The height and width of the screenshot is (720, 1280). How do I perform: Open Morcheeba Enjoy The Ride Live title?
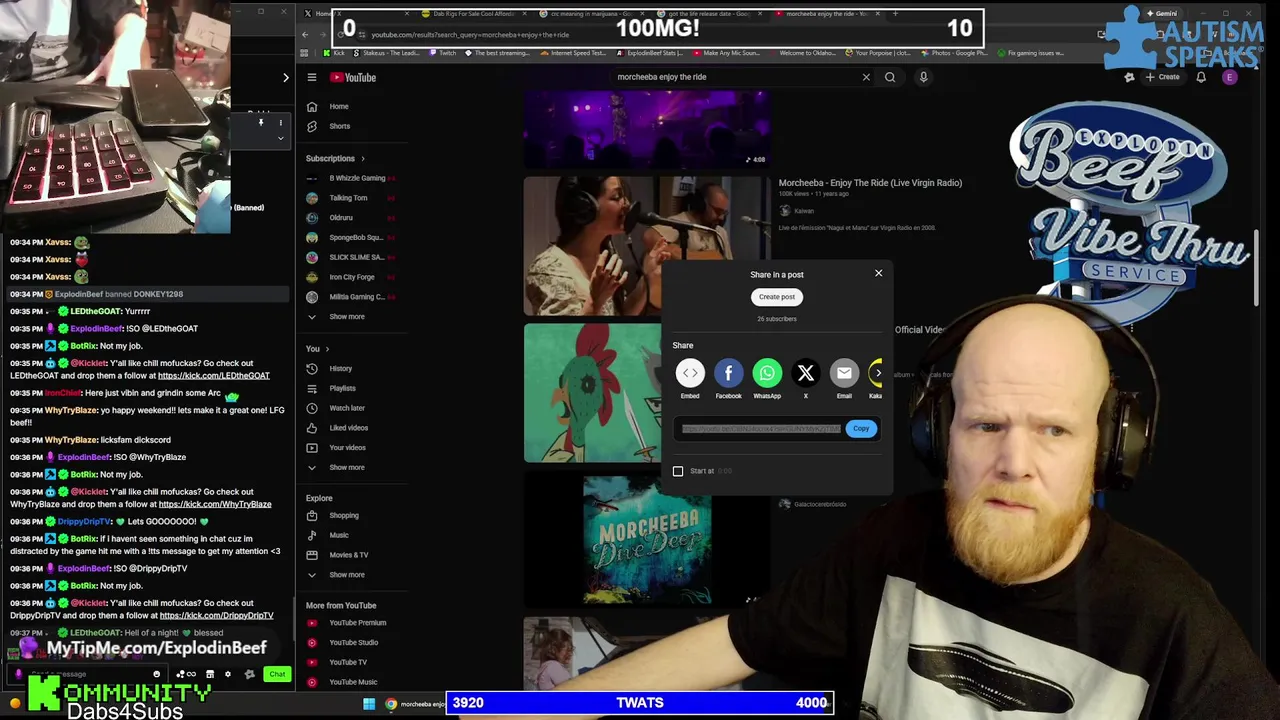[x=870, y=183]
